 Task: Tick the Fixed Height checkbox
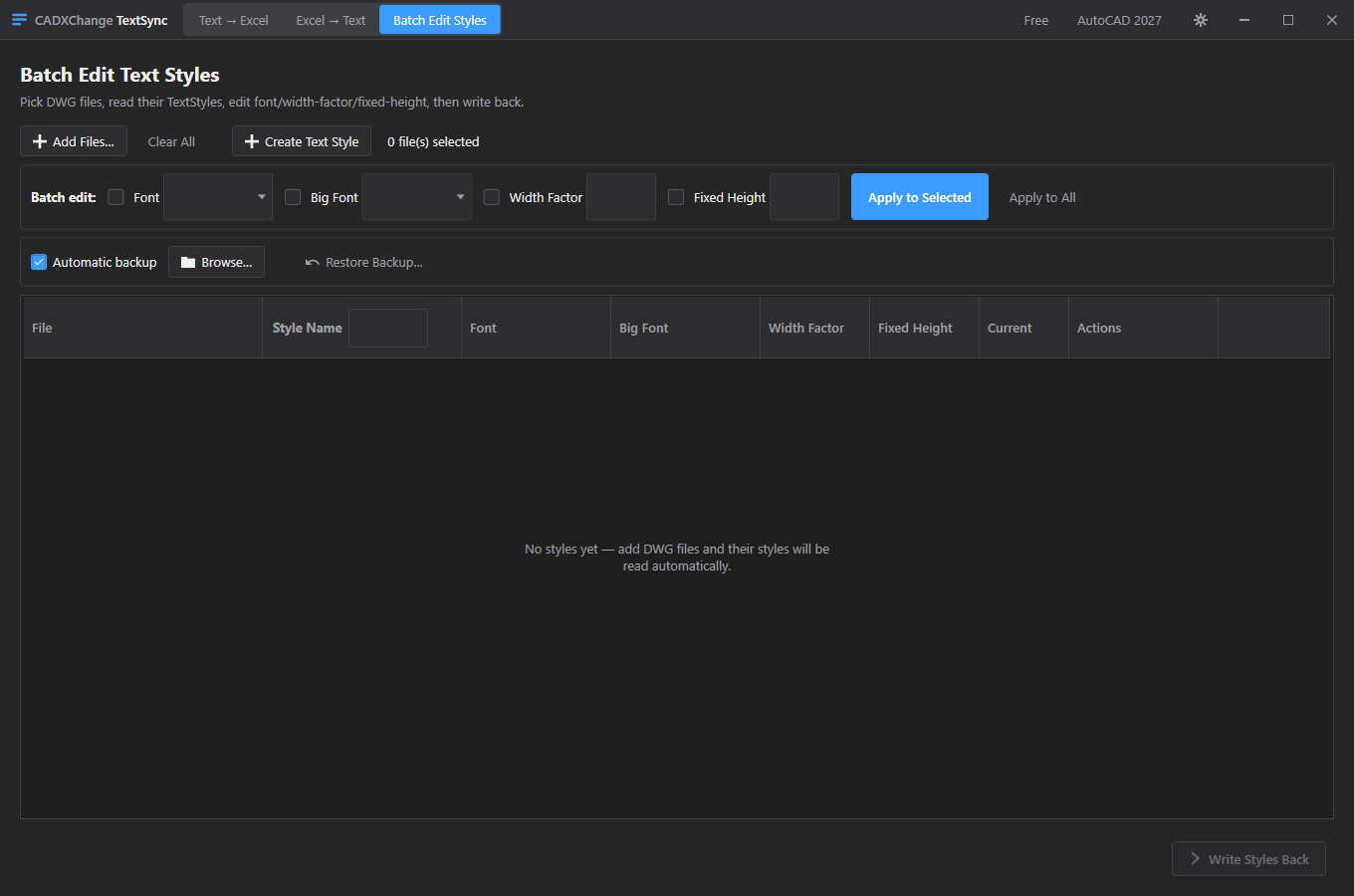(676, 197)
